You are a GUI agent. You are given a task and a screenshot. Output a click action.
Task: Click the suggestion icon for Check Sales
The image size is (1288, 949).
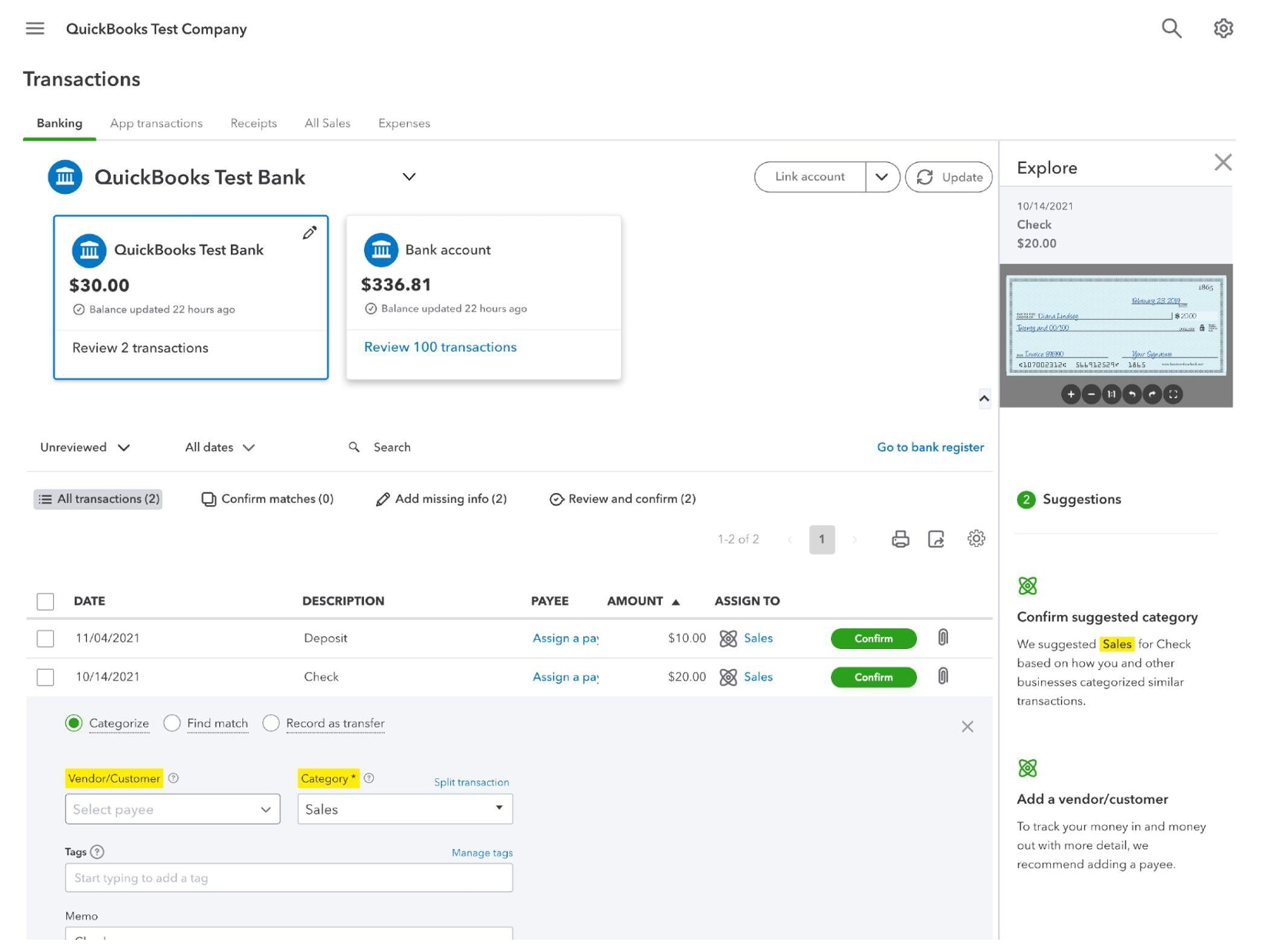728,678
